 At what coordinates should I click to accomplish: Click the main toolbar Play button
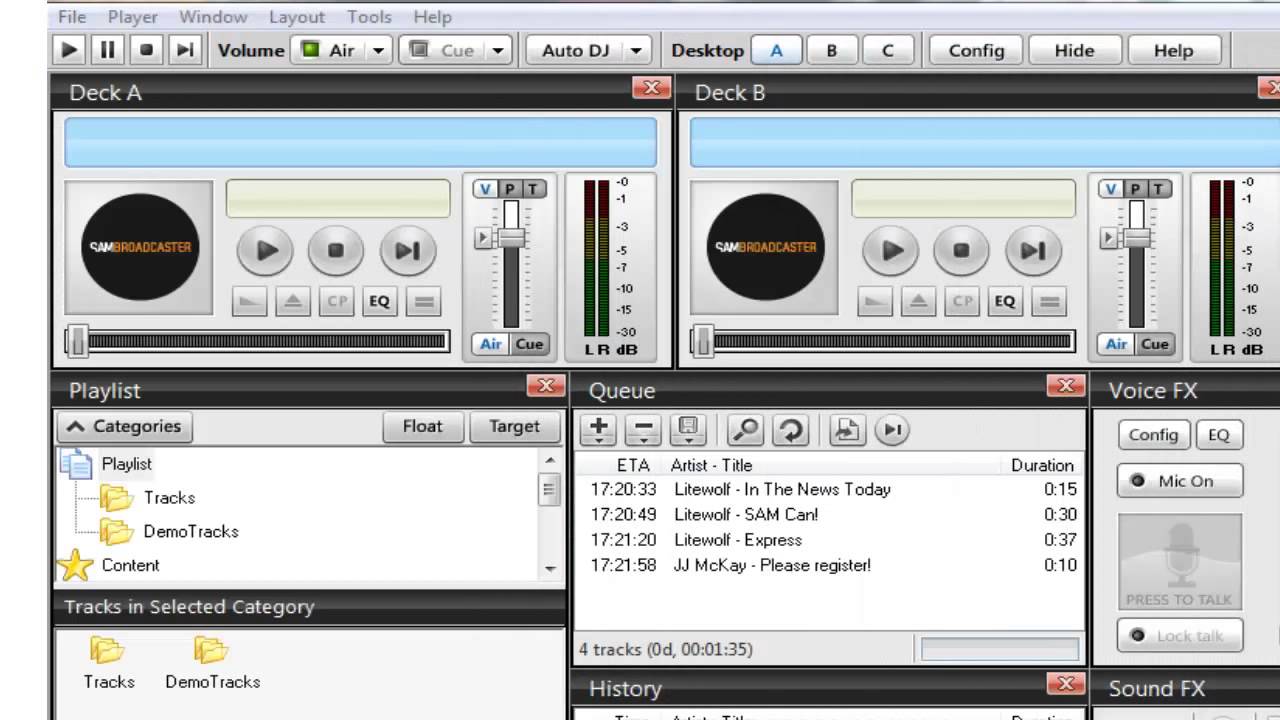coord(69,50)
